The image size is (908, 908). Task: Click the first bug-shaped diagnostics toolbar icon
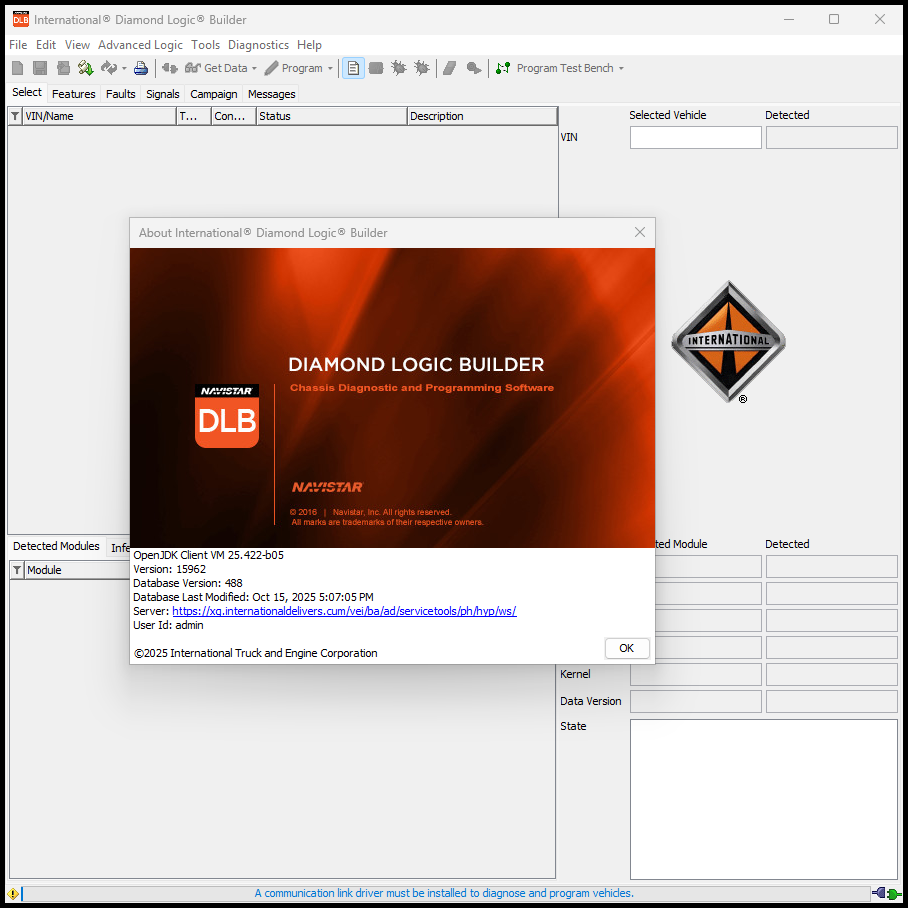tap(399, 68)
